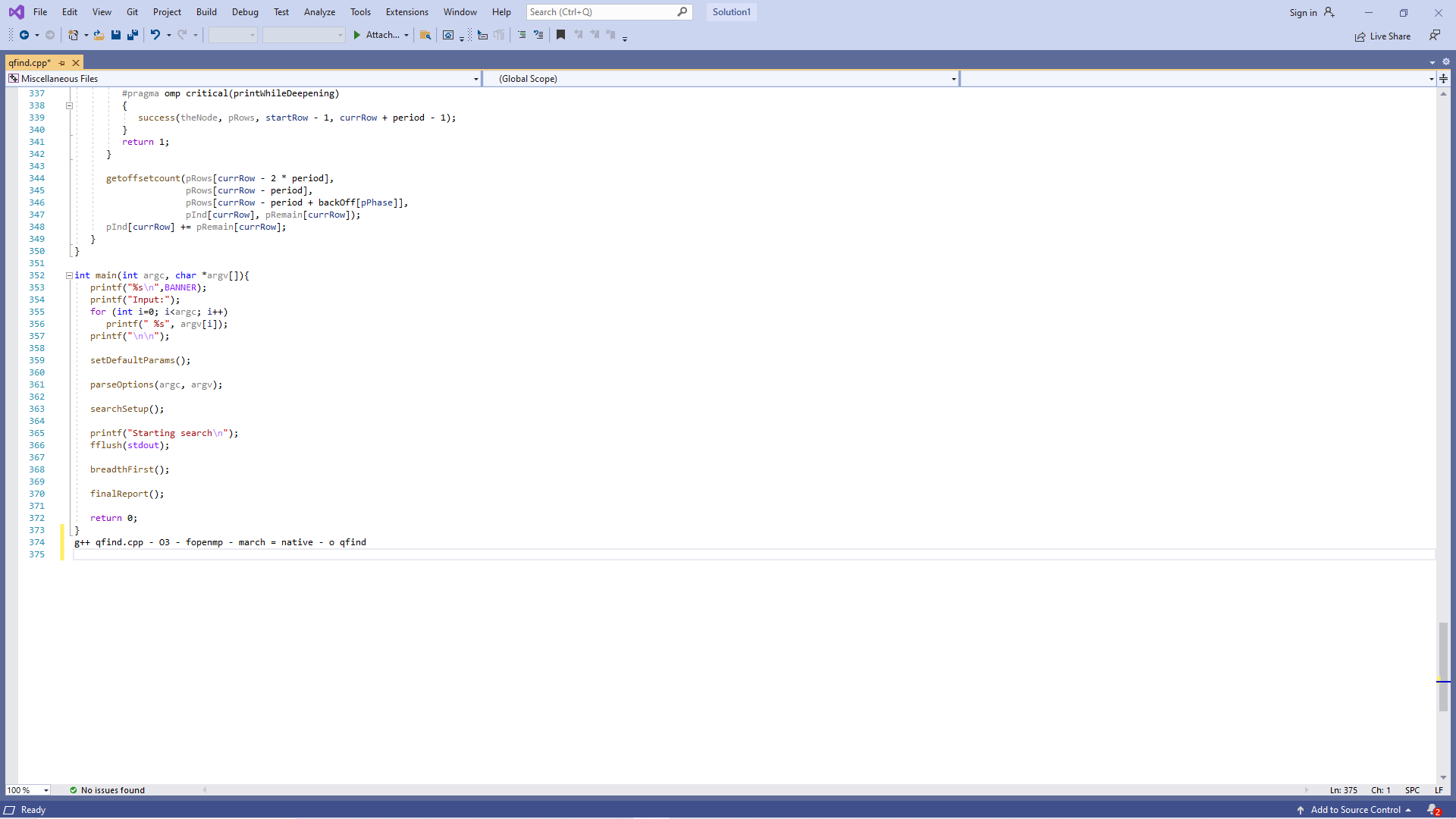Open the New Item dropdown arrow
1456x819 pixels.
click(86, 36)
